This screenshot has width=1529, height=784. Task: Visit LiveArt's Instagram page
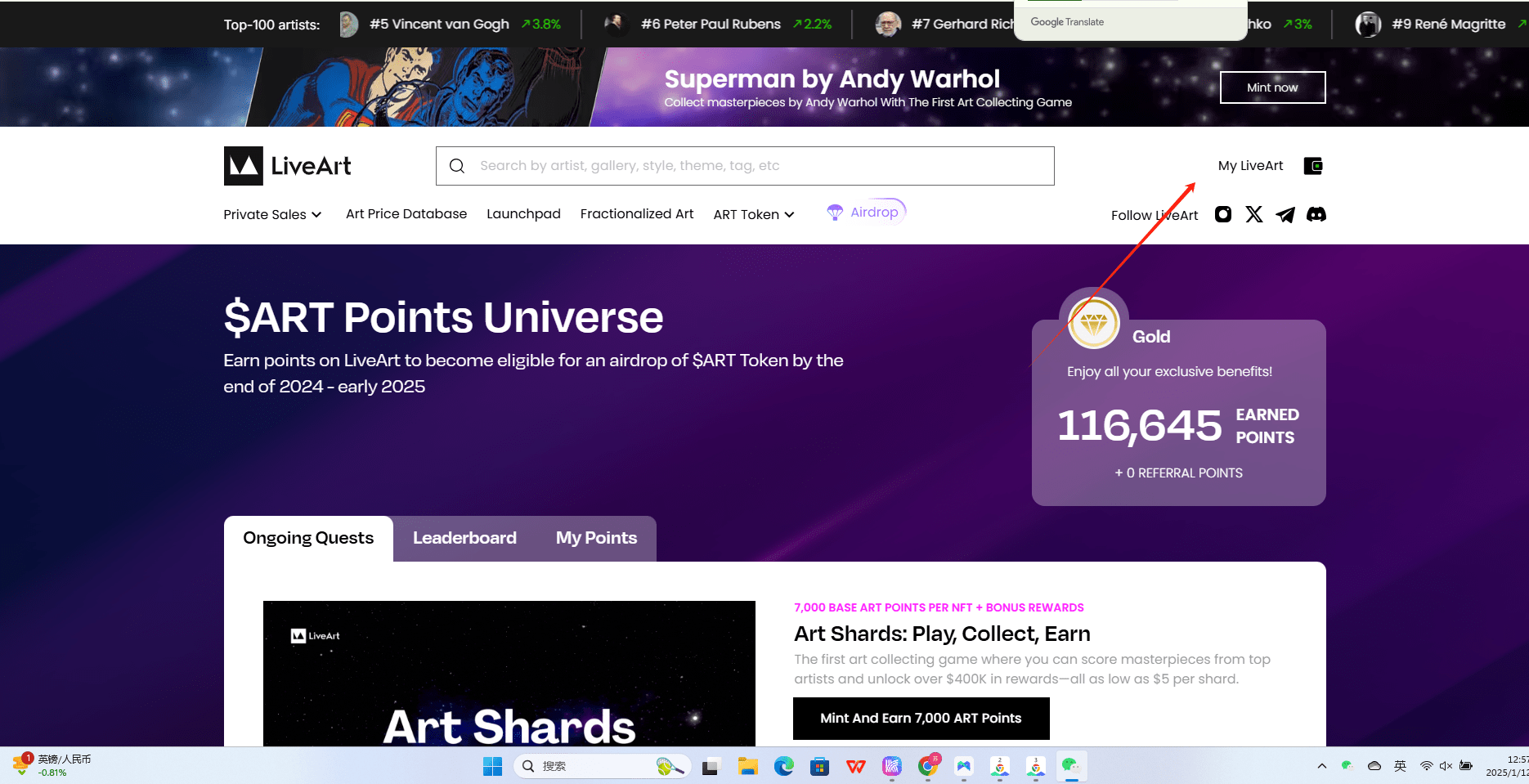1223,214
